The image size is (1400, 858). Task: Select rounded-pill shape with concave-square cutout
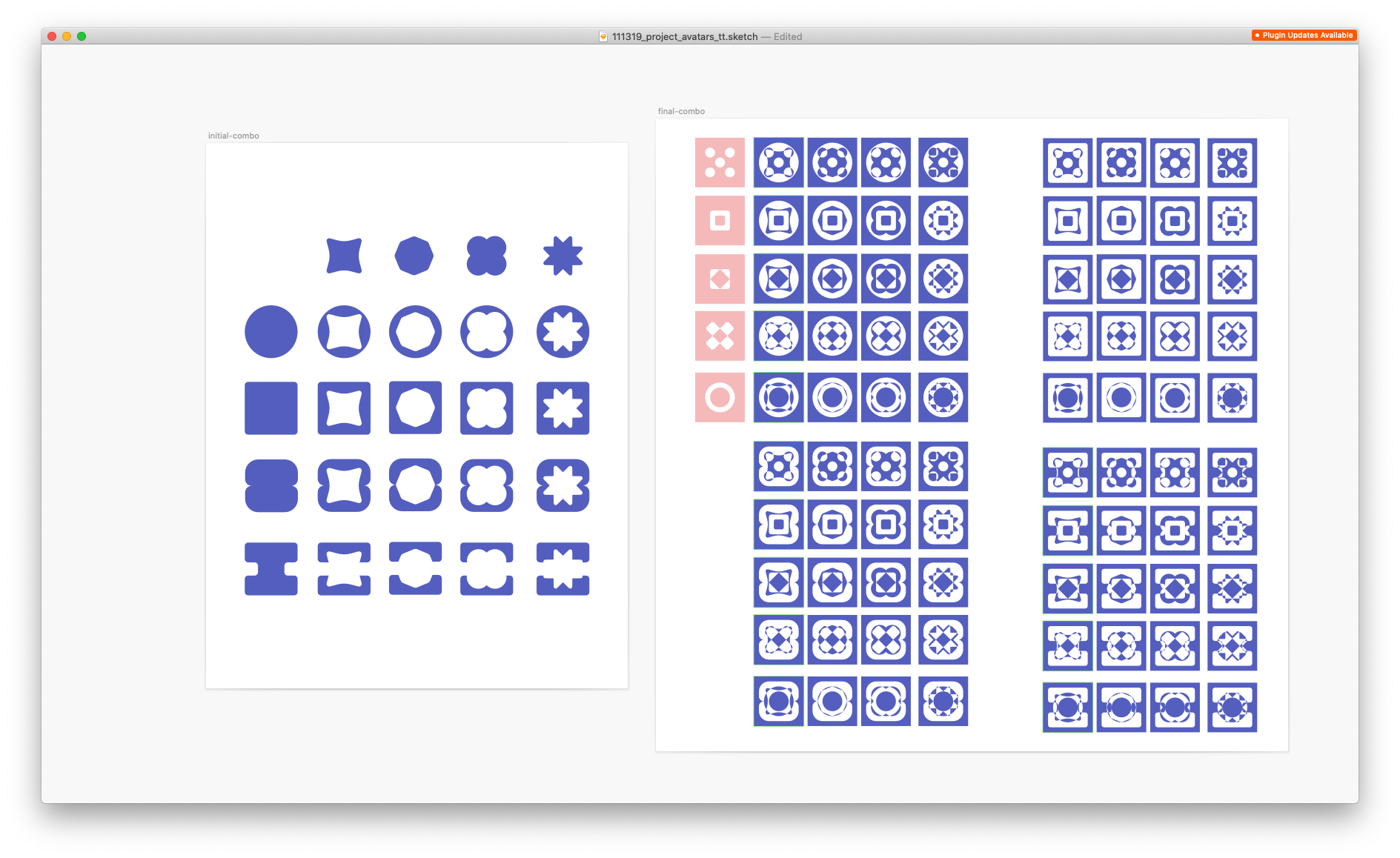coord(344,485)
